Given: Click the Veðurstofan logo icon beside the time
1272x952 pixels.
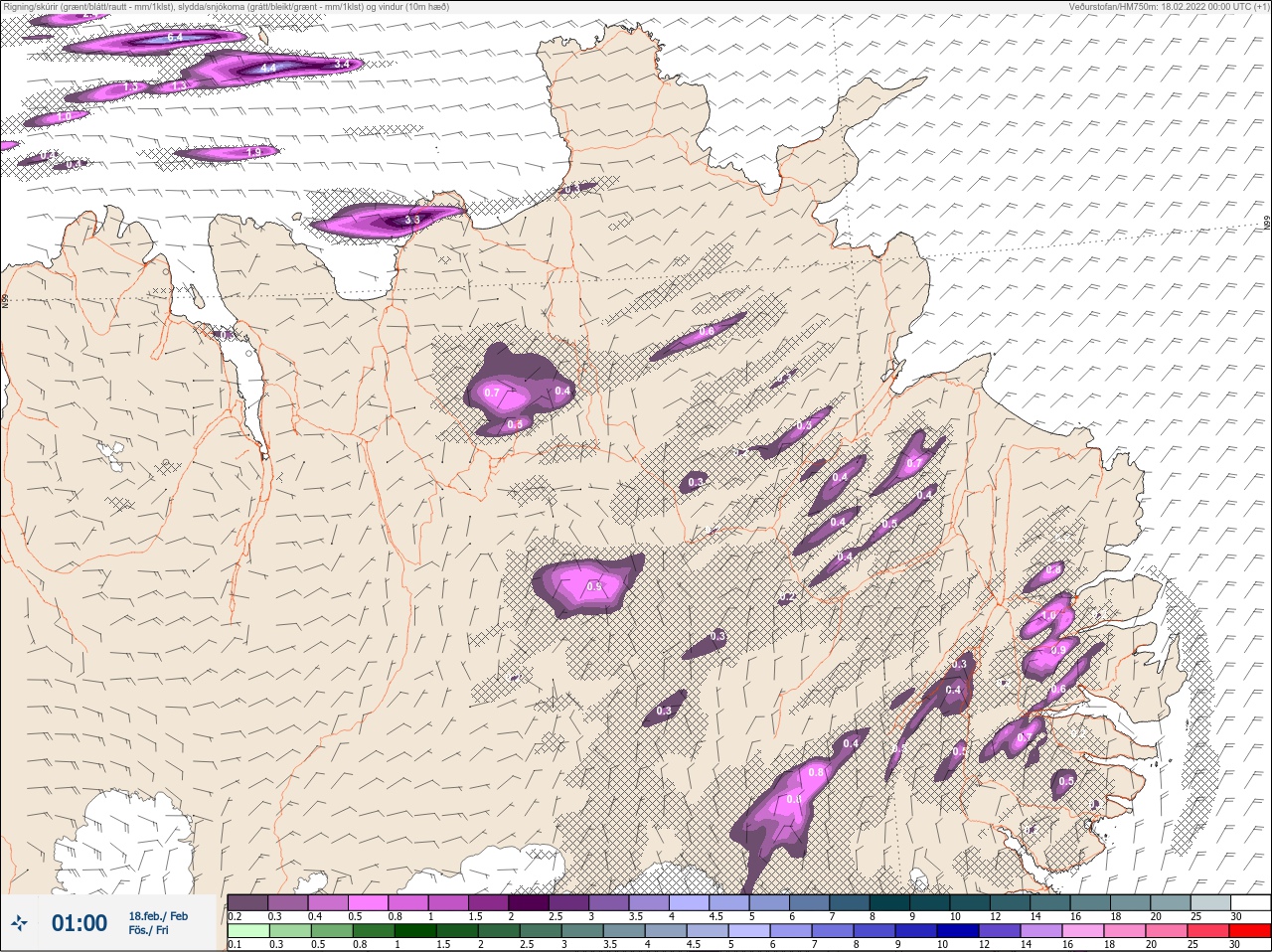Looking at the screenshot, I should click(x=20, y=923).
